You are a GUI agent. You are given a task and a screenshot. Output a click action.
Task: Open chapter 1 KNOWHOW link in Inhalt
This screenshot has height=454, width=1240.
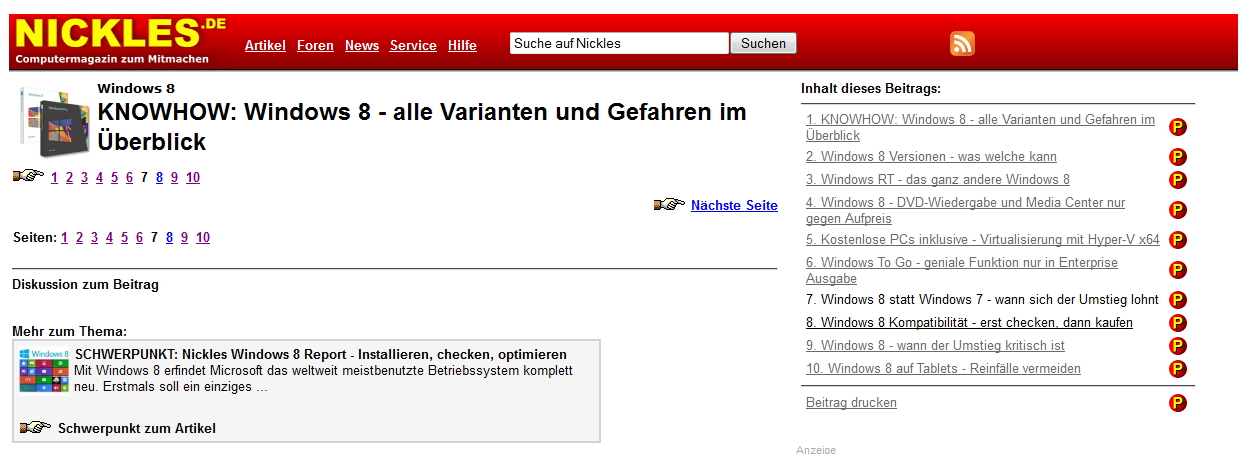click(x=980, y=127)
